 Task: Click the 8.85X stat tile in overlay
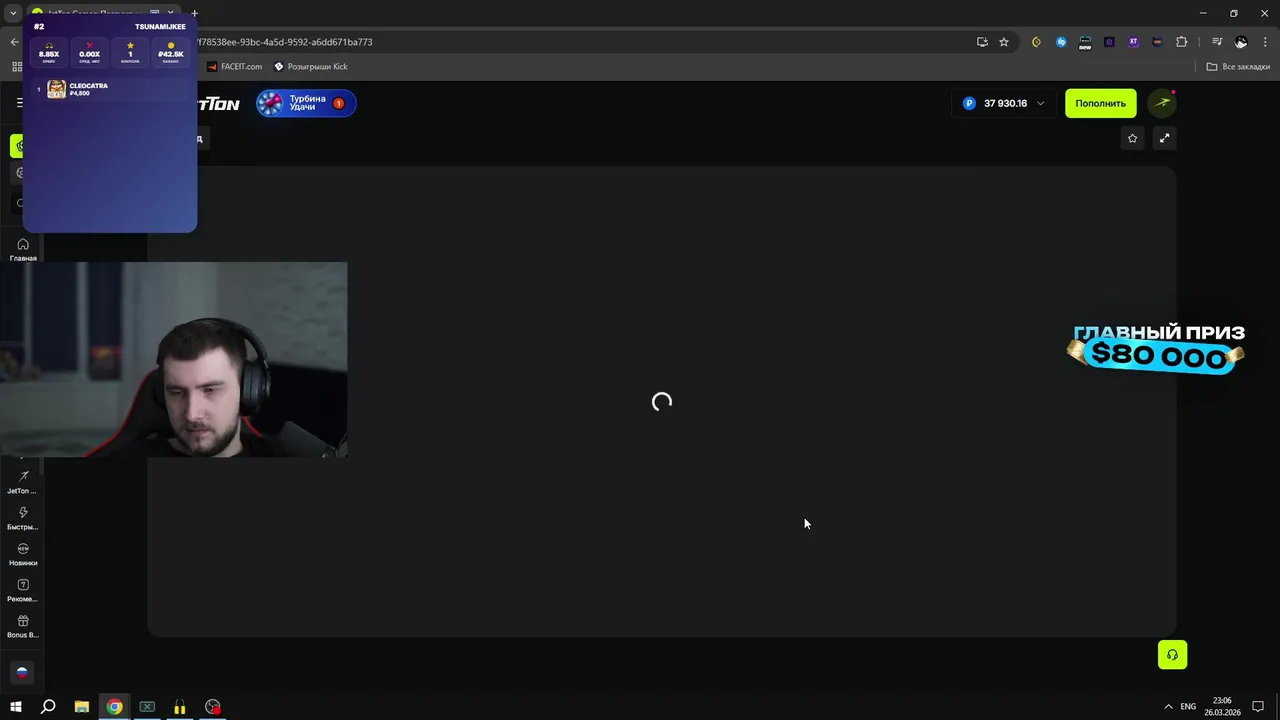click(49, 53)
